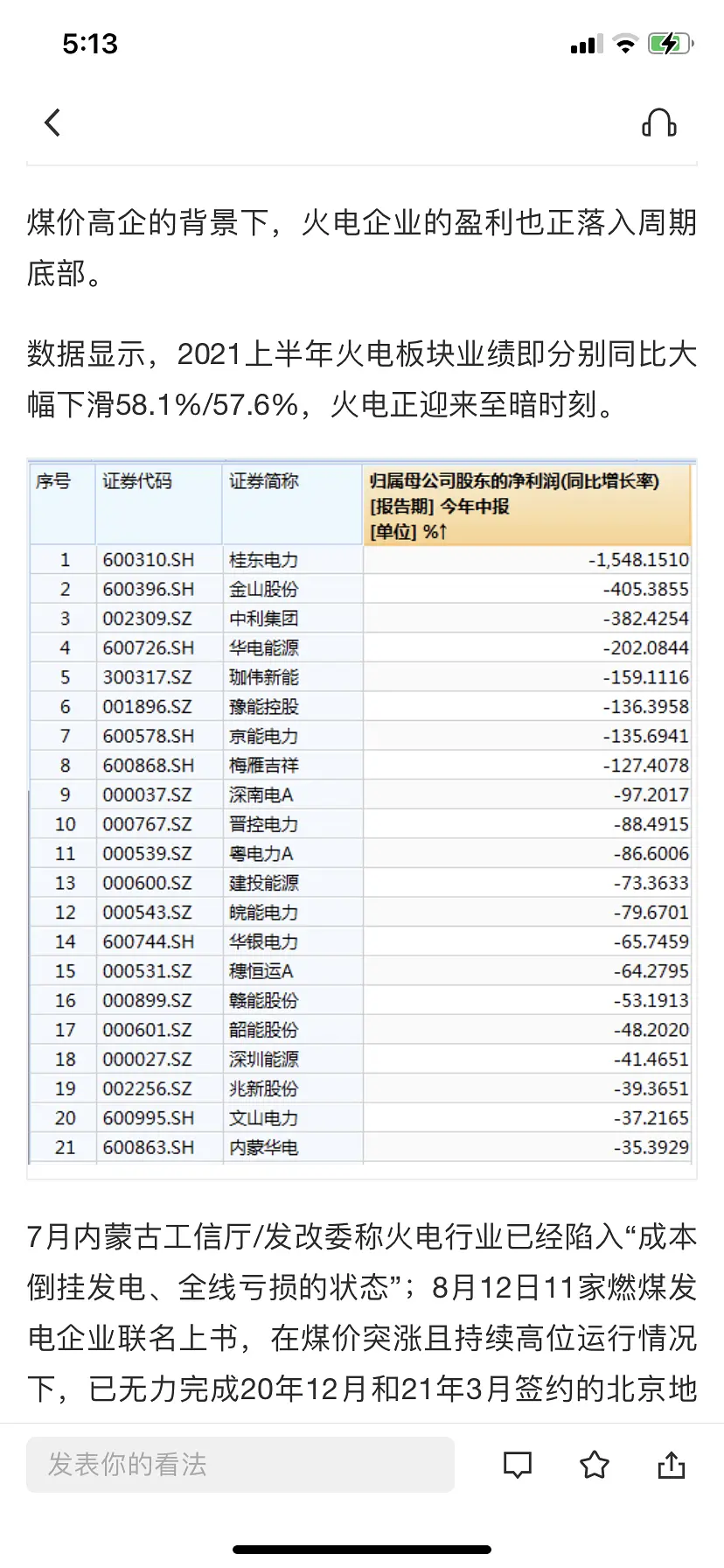Tap the back arrow icon
Image resolution: width=724 pixels, height=1568 pixels.
tap(52, 122)
